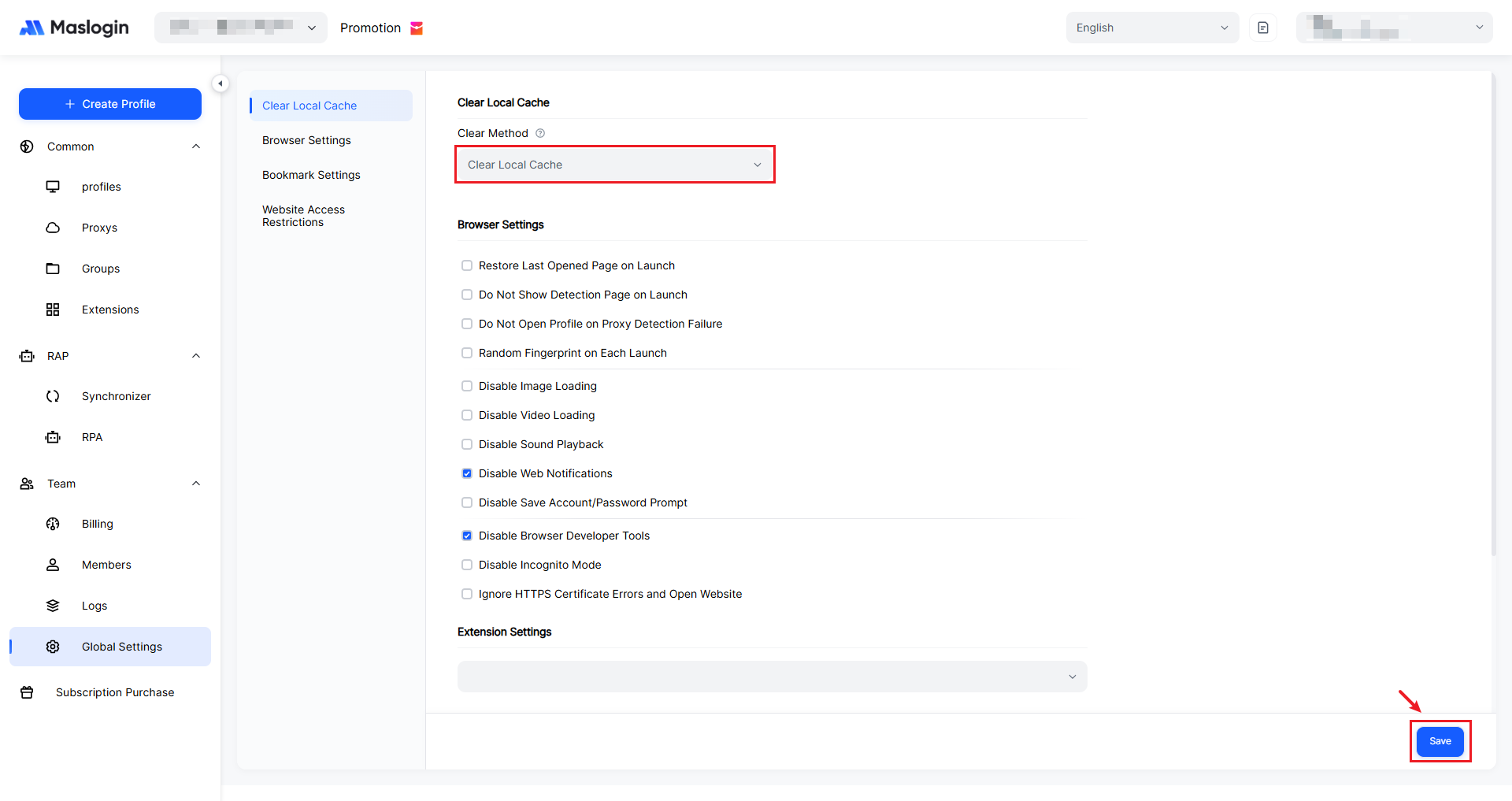Image resolution: width=1512 pixels, height=801 pixels.
Task: Enable Disable Image Loading checkbox
Action: [467, 386]
